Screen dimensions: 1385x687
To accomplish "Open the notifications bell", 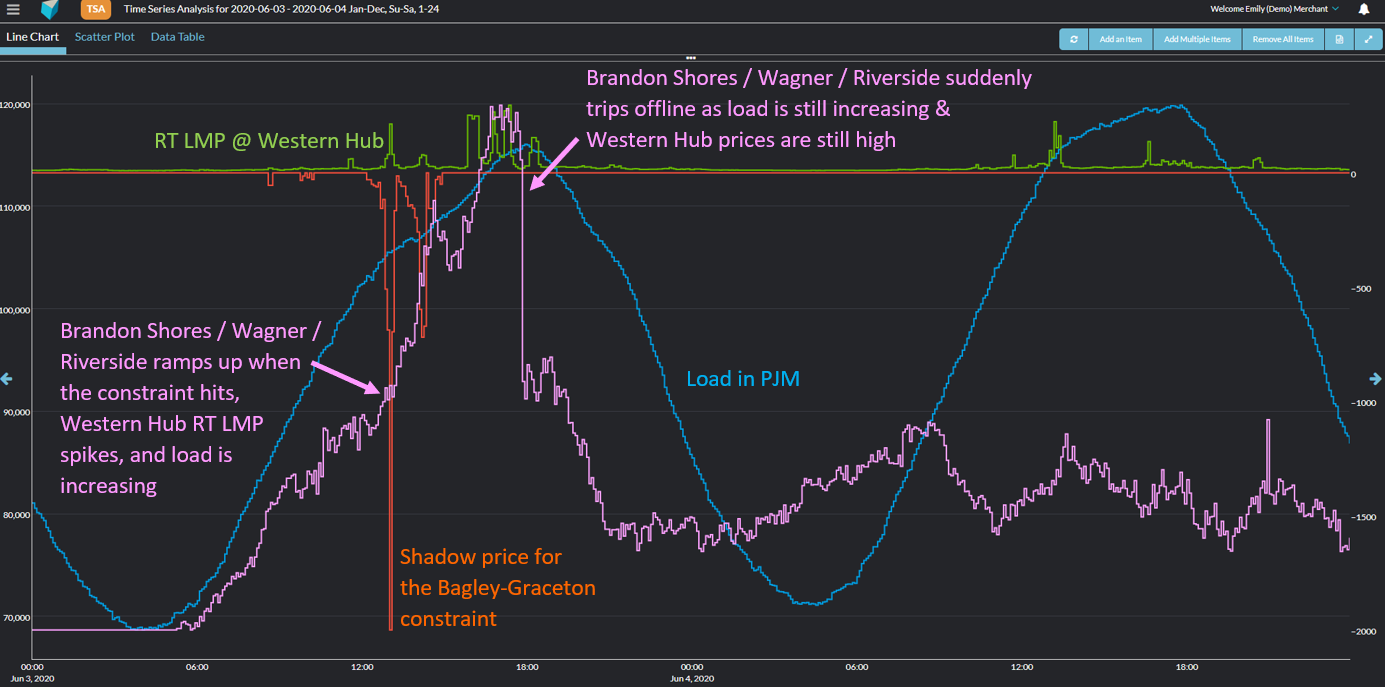I will 1364,10.
